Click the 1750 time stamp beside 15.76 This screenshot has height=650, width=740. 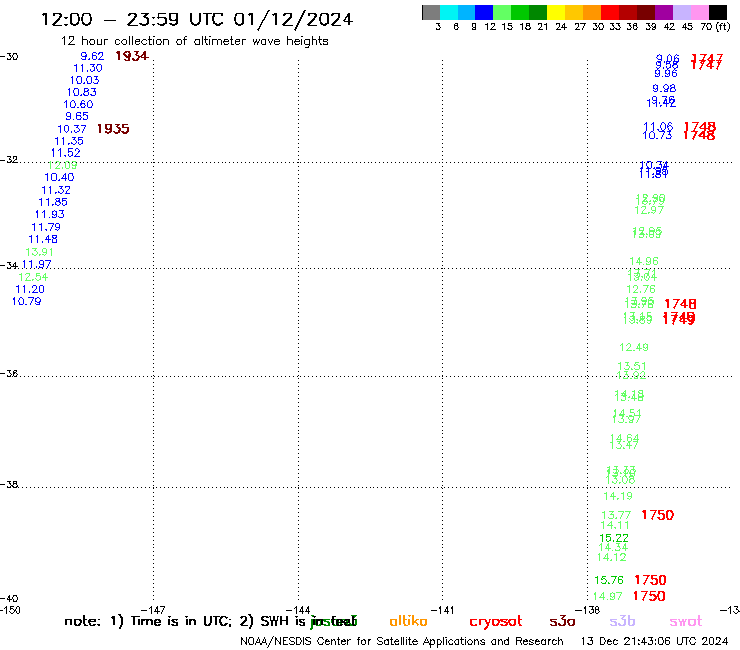click(650, 580)
